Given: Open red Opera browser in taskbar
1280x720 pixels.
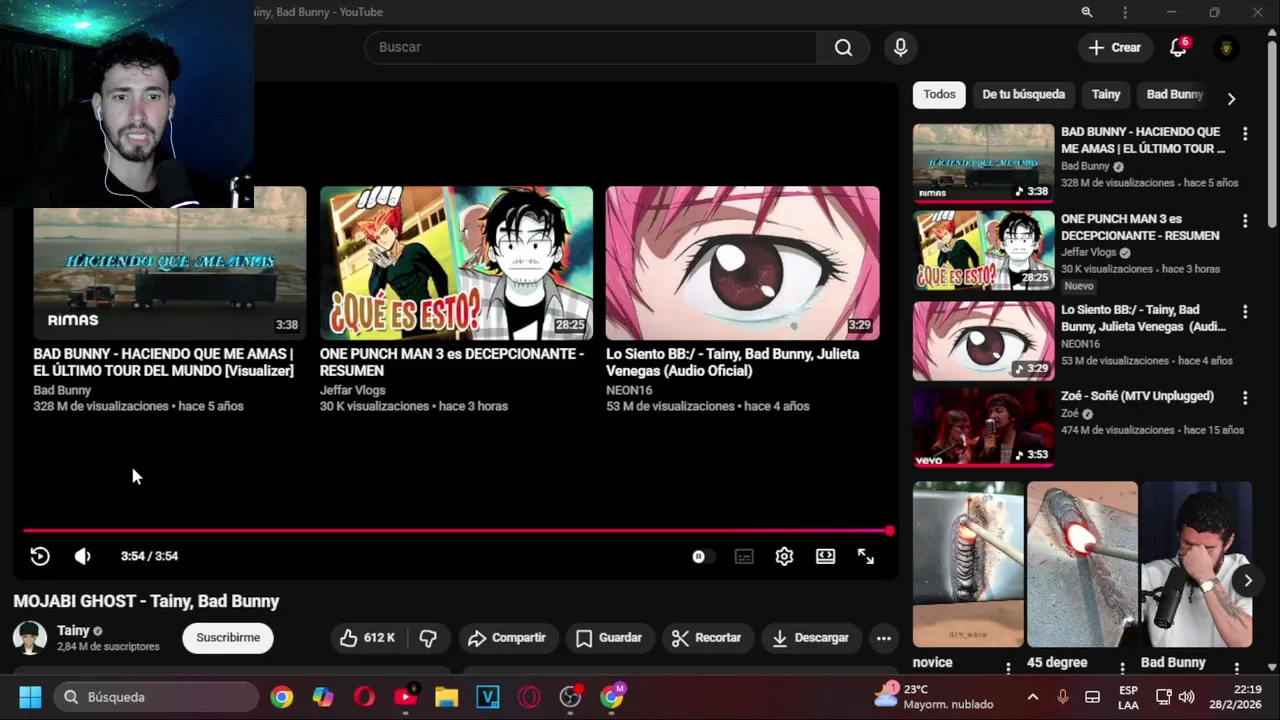Looking at the screenshot, I should [364, 697].
